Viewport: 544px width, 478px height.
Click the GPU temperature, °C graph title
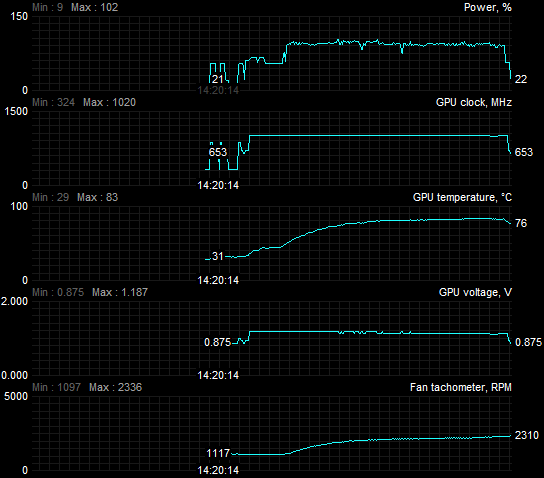pos(462,197)
